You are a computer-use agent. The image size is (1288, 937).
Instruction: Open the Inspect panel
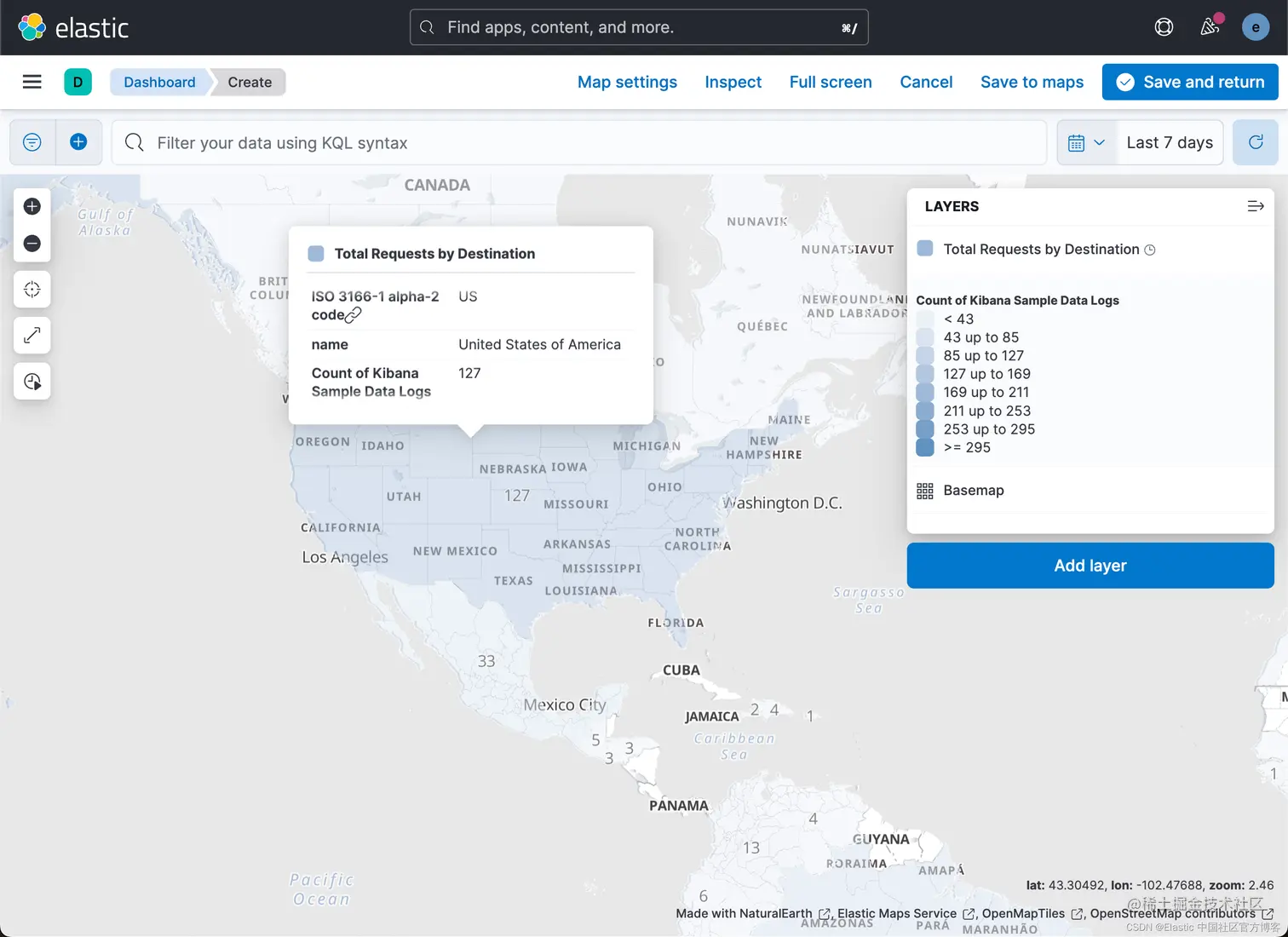click(x=733, y=82)
